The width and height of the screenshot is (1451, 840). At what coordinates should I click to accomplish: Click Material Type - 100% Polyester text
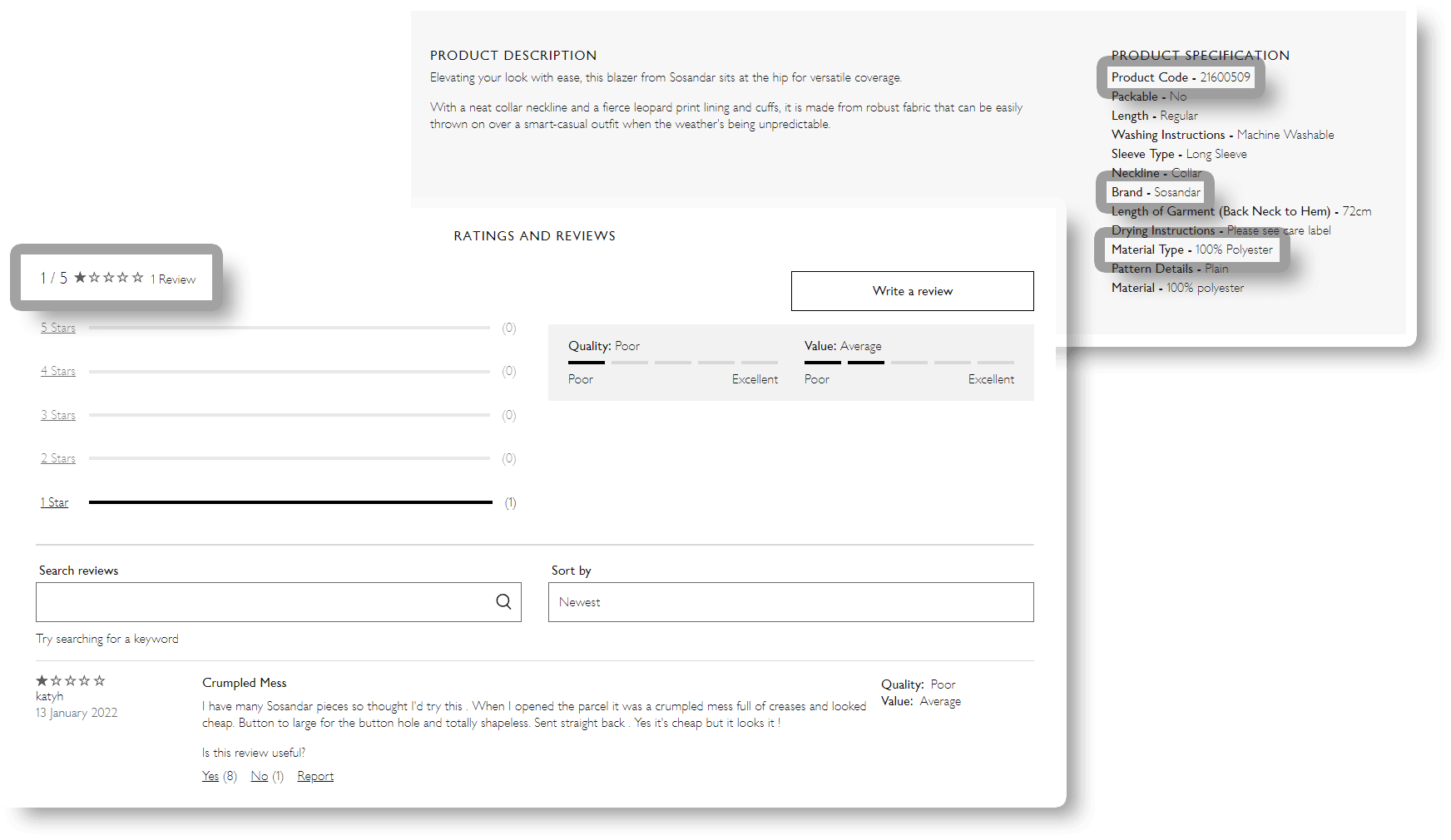1192,250
